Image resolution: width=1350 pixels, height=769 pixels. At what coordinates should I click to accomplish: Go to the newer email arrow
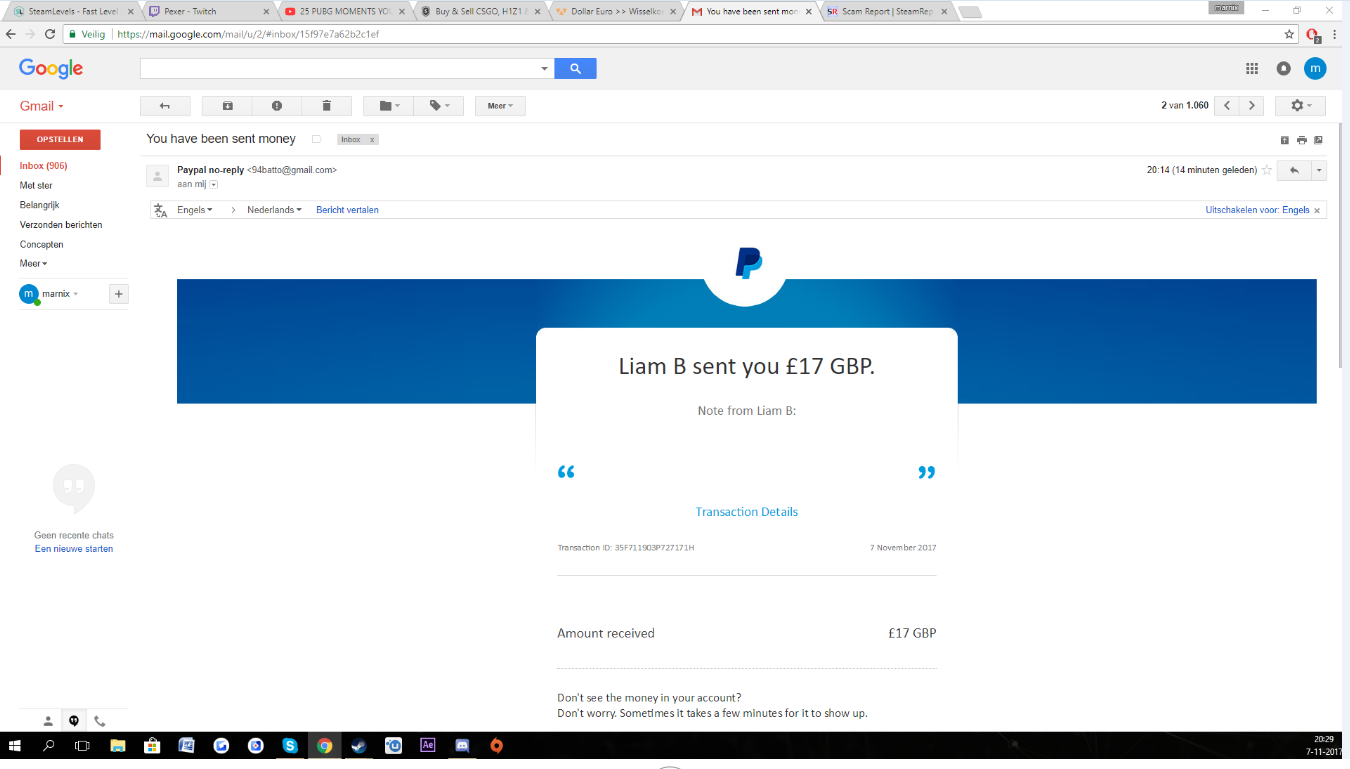point(1226,106)
